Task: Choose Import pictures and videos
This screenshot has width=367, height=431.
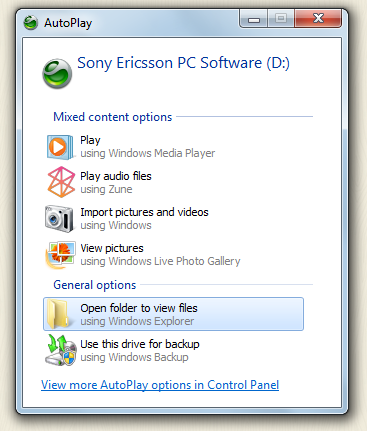Action: click(x=173, y=219)
